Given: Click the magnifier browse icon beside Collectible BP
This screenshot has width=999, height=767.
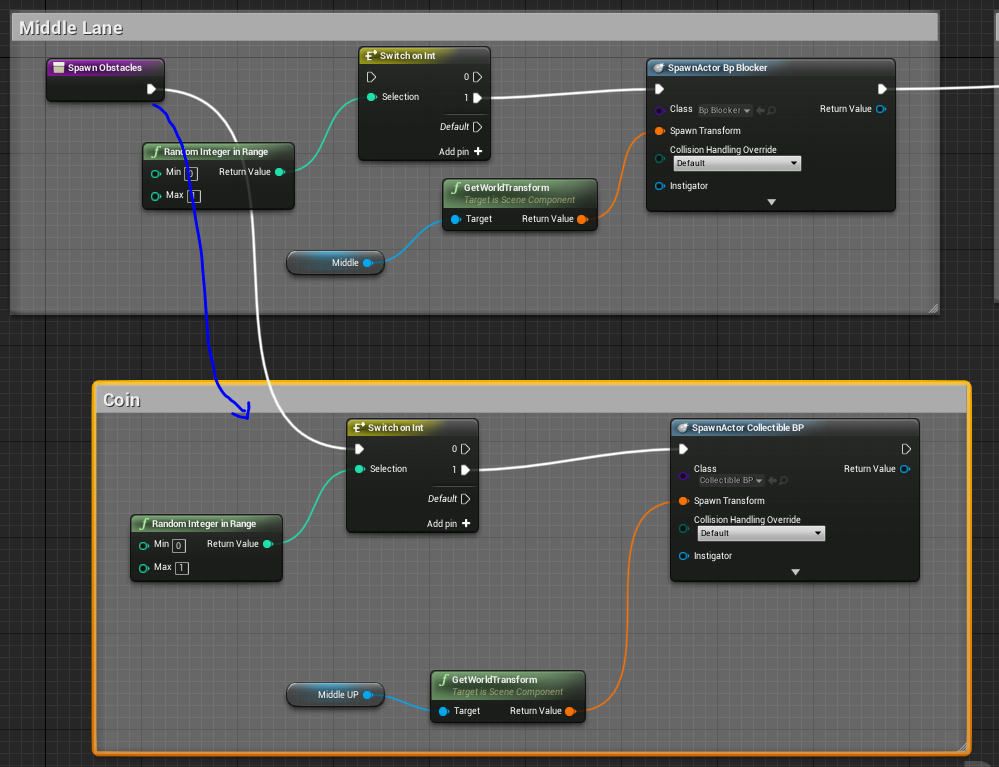Looking at the screenshot, I should click(x=784, y=481).
